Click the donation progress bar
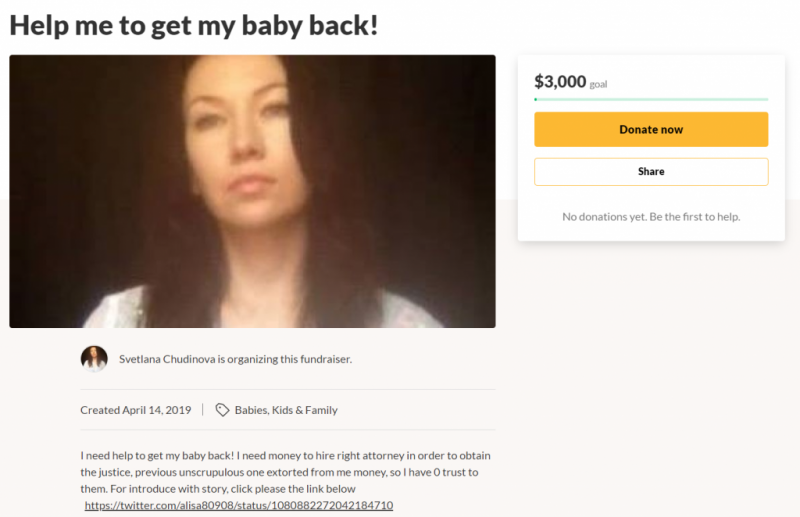The width and height of the screenshot is (800, 517). (x=651, y=100)
